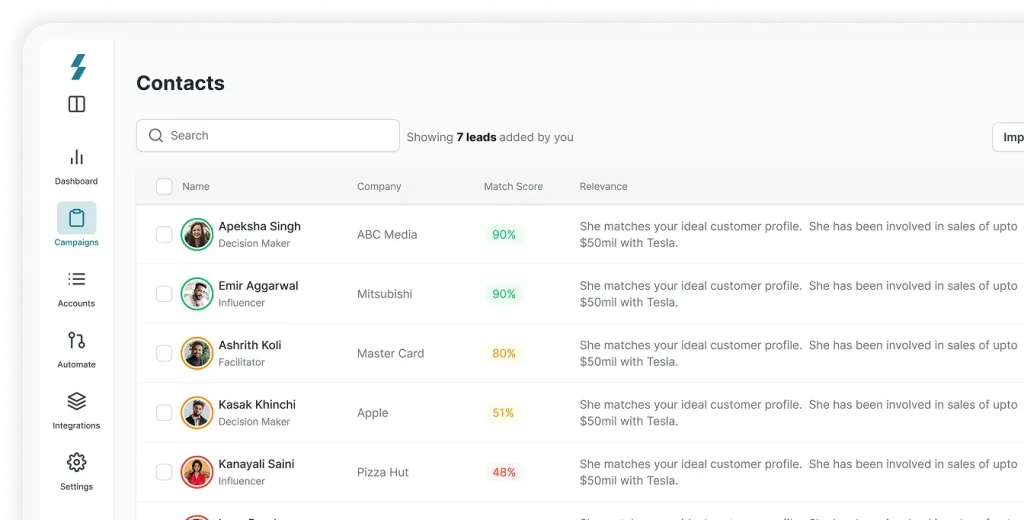The width and height of the screenshot is (1024, 520).
Task: Open contact name Ashrith Koli
Action: (250, 345)
